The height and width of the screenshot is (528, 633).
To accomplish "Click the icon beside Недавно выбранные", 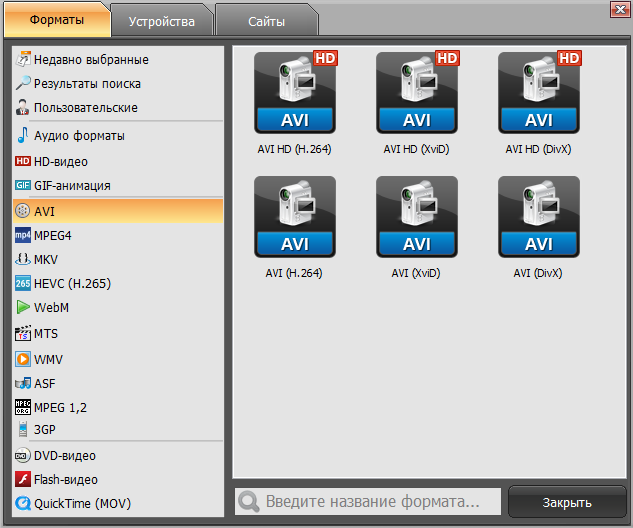I will coord(23,59).
